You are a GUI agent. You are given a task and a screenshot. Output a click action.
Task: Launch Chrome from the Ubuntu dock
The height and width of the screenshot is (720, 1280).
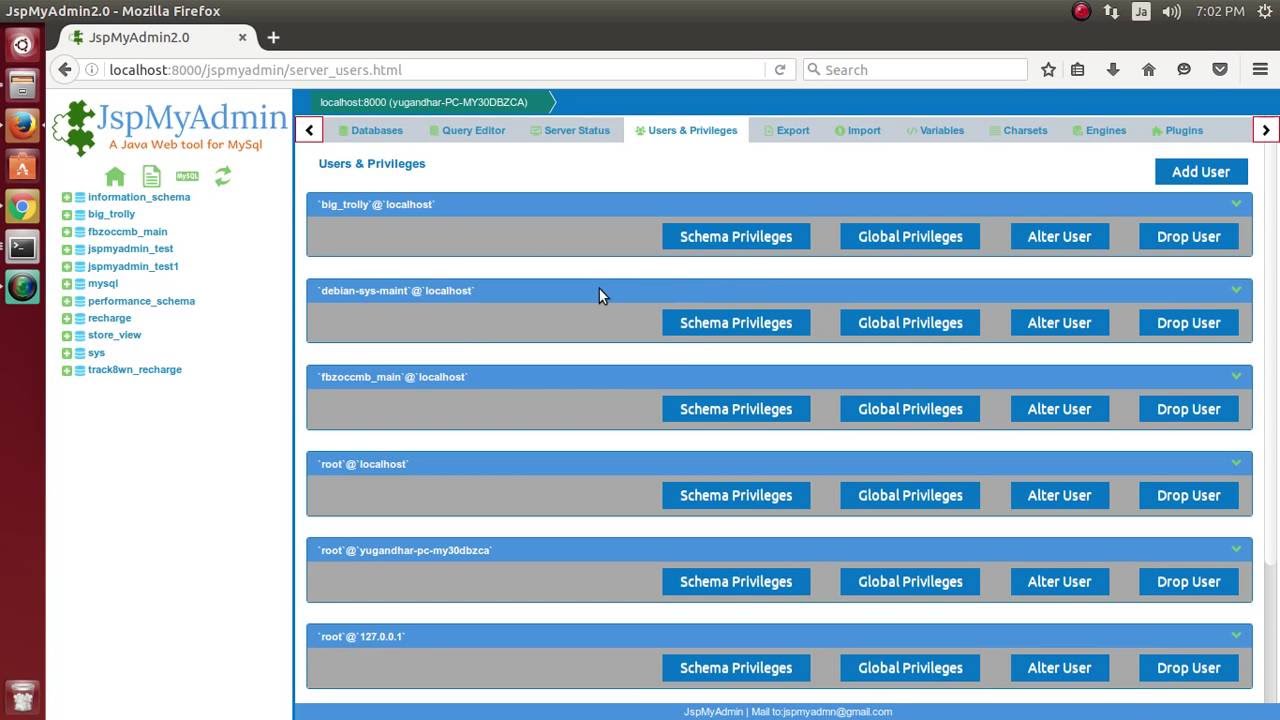click(22, 208)
